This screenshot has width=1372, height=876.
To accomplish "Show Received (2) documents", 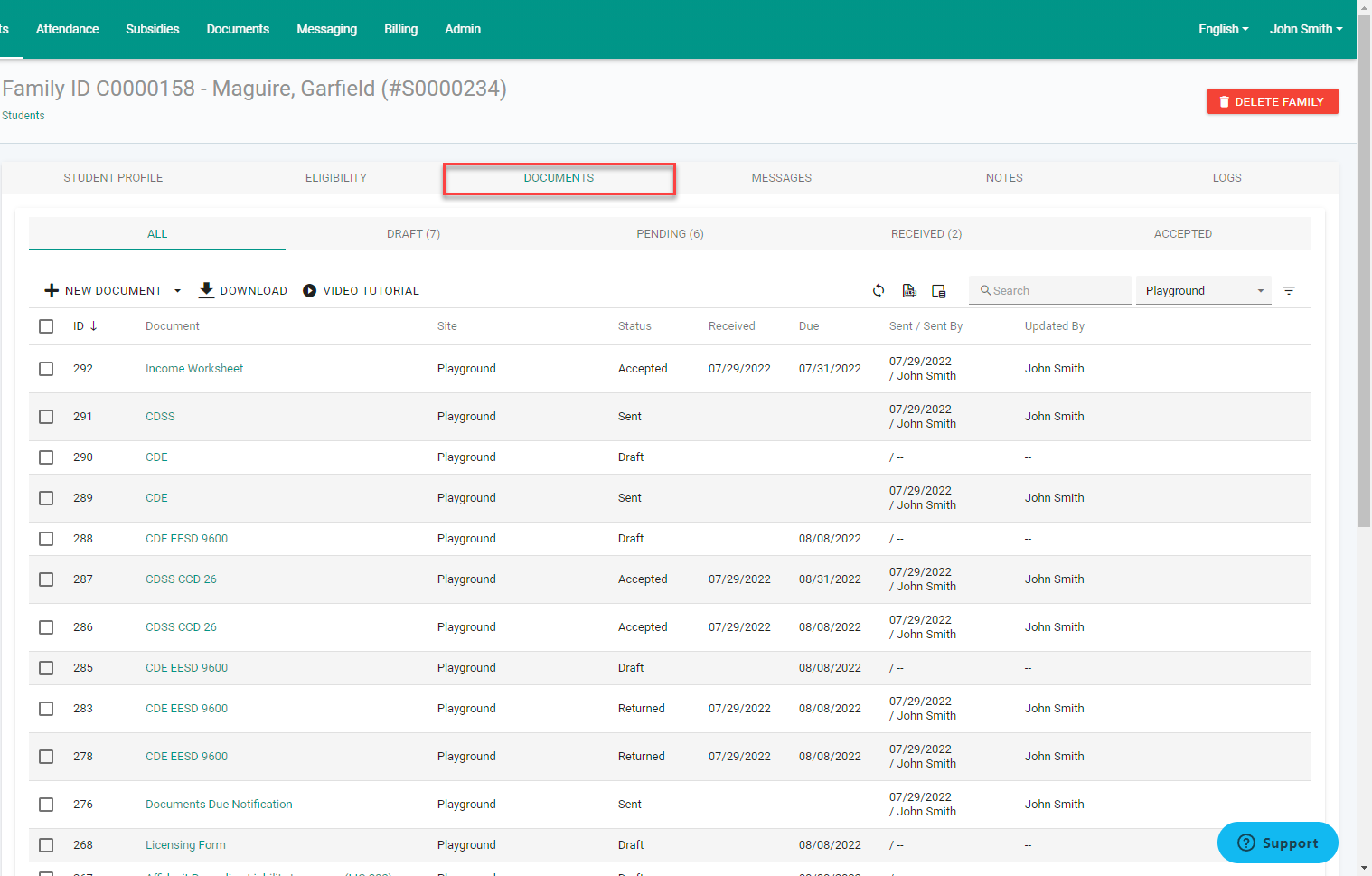I will point(926,234).
